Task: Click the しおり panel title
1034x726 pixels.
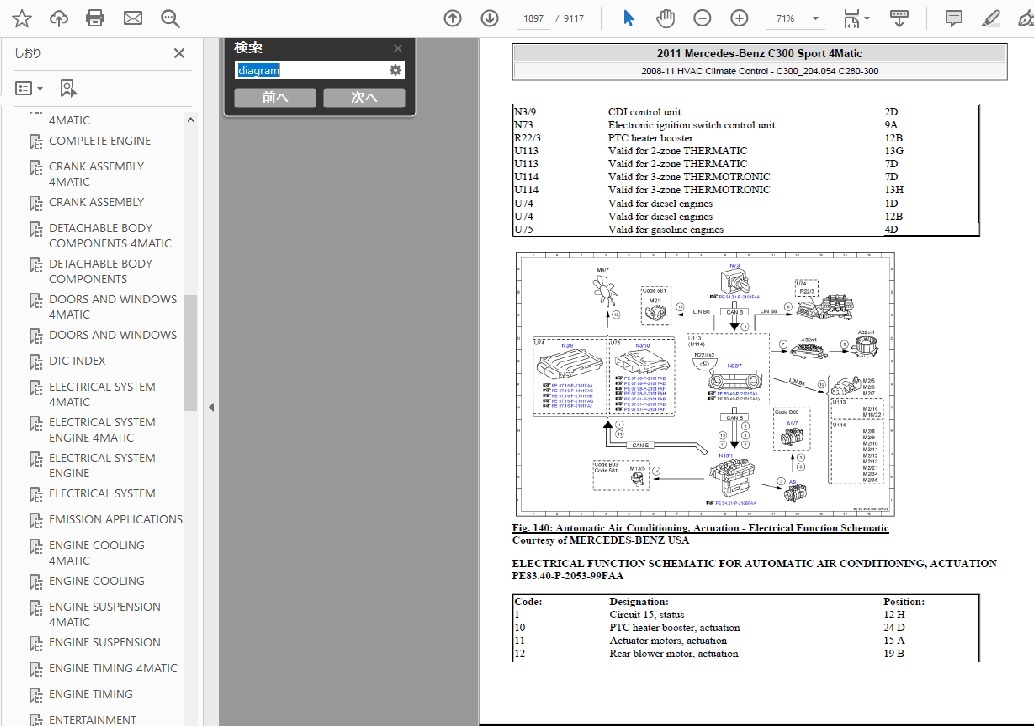Action: [28, 53]
